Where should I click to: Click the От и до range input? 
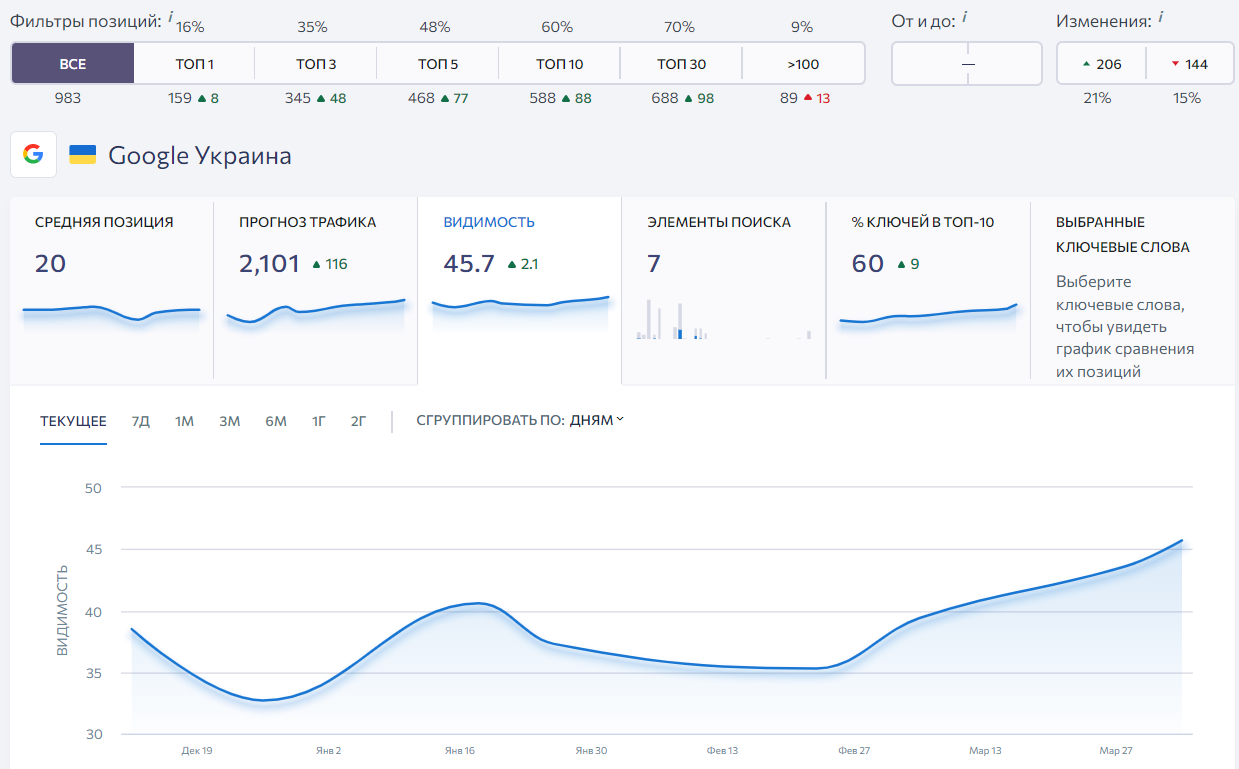(x=967, y=64)
